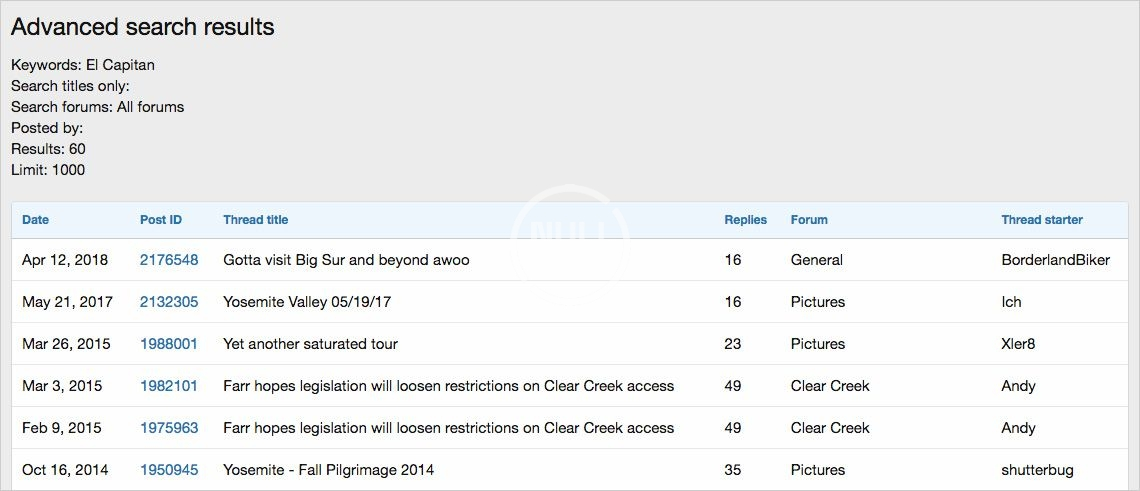Click the 'Advanced search results' heading
This screenshot has width=1140, height=491.
coord(142,27)
